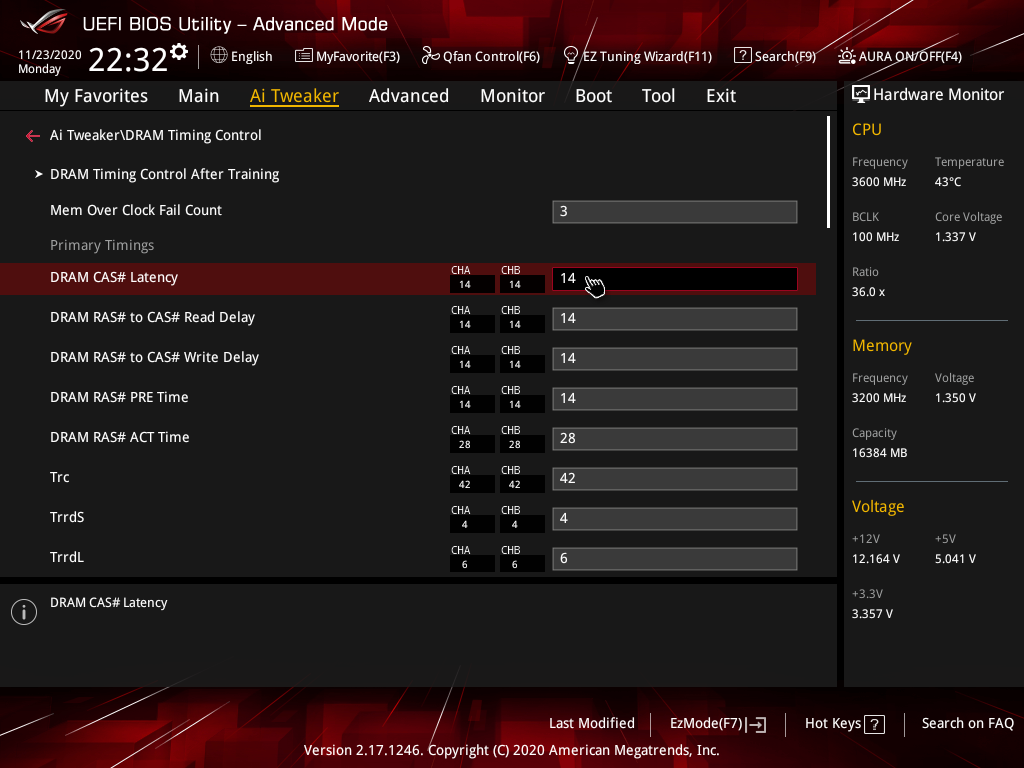Screen dimensions: 1024x768
Task: Switch to EzMode(F7)
Action: tap(717, 724)
